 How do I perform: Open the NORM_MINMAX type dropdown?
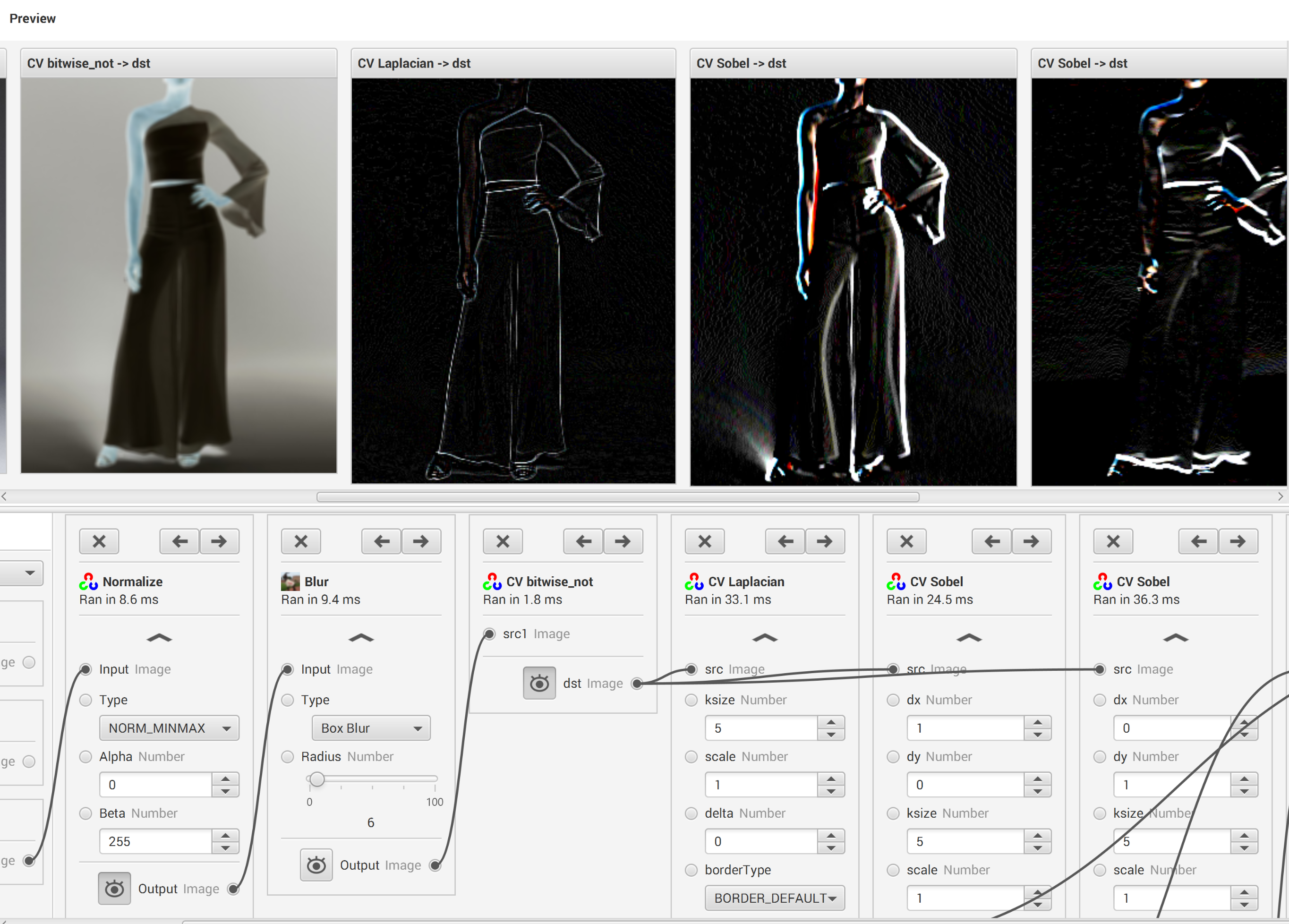coord(169,728)
